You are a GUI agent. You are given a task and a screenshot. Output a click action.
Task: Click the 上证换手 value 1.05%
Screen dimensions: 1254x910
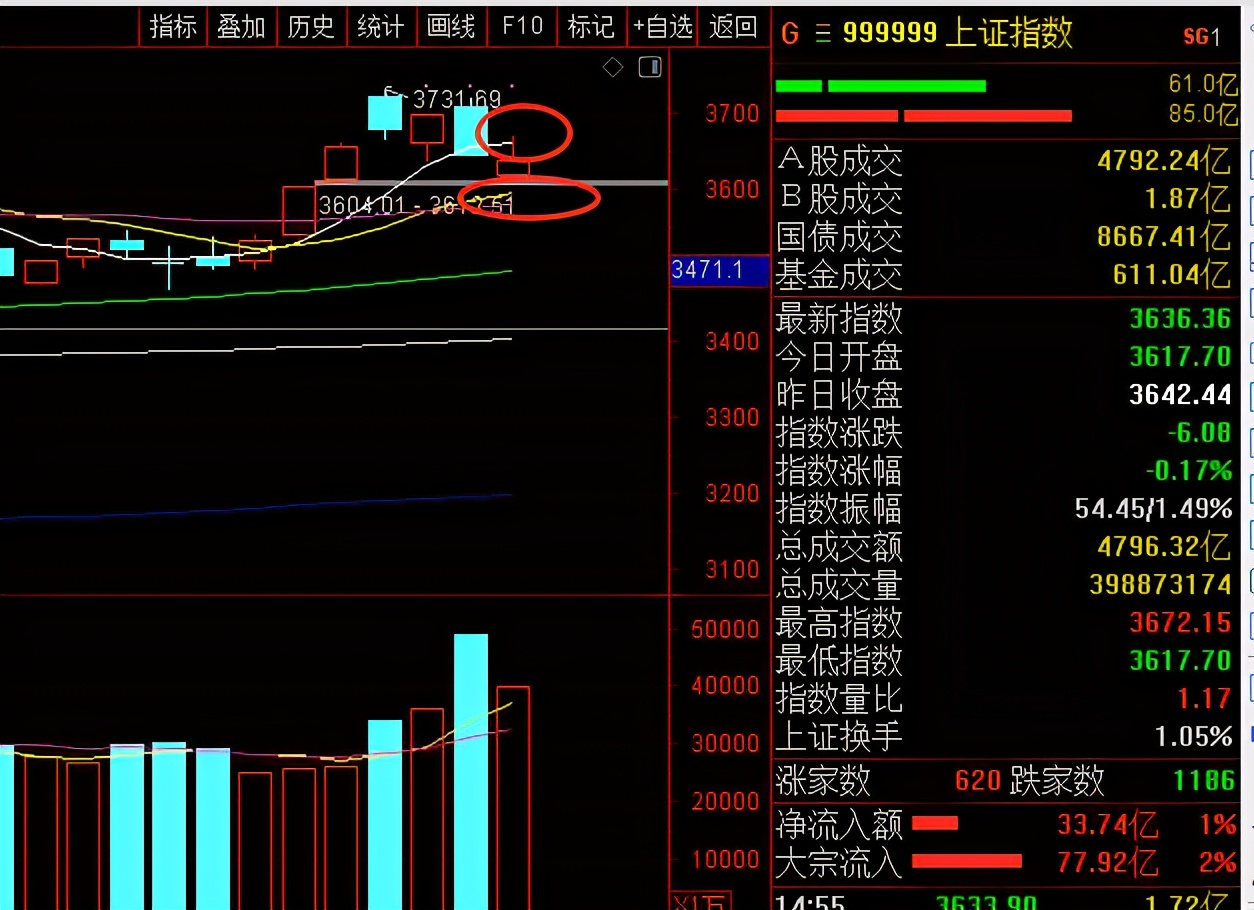point(1193,737)
